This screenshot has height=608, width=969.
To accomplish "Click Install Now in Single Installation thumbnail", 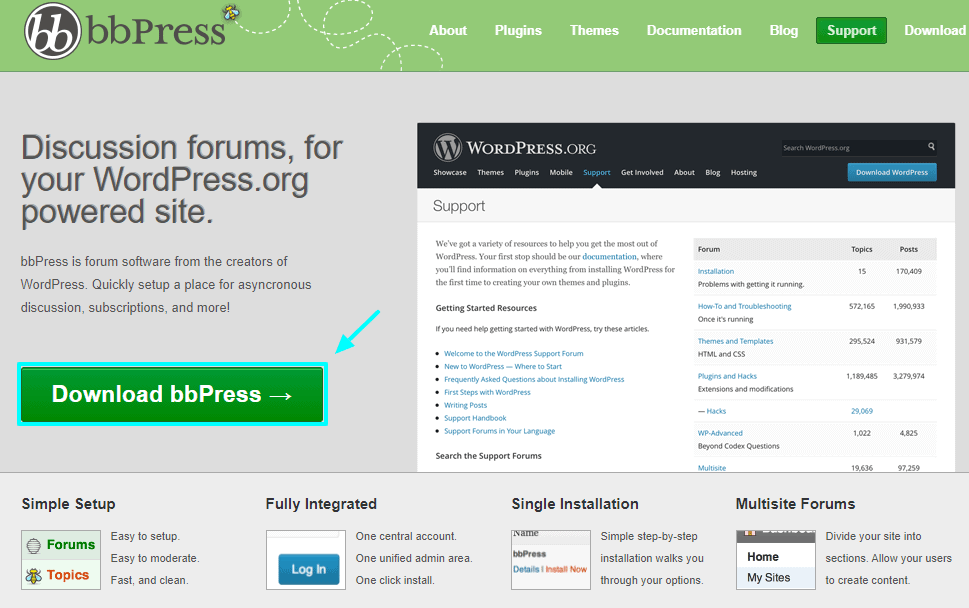I will point(566,569).
